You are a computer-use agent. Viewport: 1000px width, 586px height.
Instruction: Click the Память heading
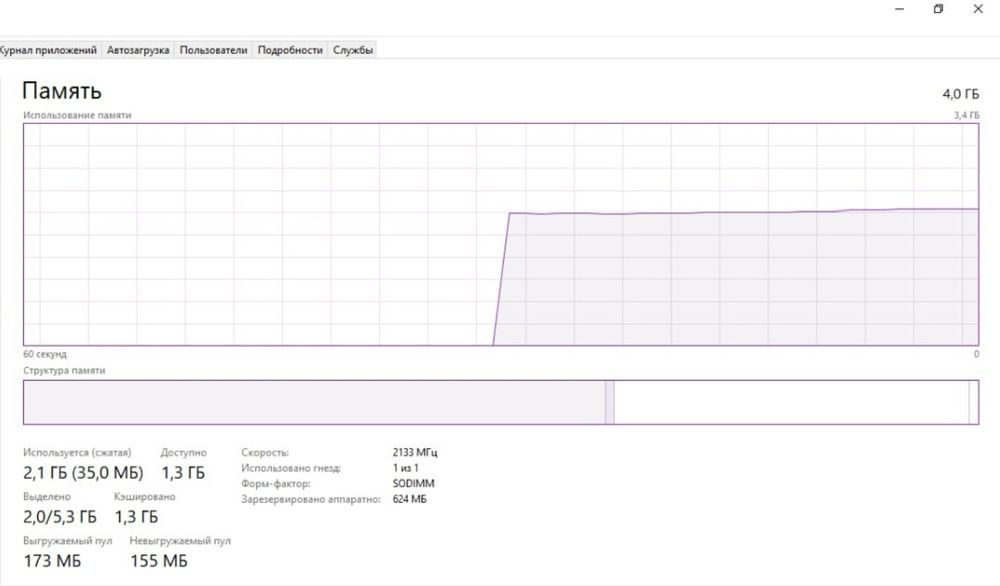point(62,91)
